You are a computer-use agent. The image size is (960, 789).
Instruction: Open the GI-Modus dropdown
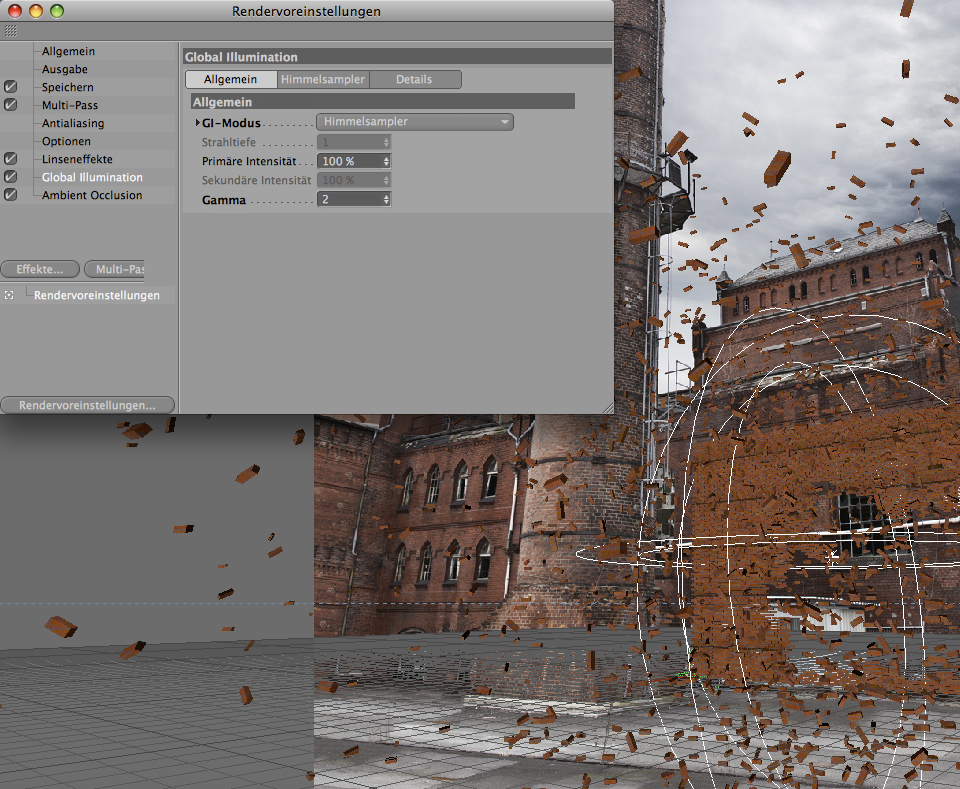(x=414, y=122)
